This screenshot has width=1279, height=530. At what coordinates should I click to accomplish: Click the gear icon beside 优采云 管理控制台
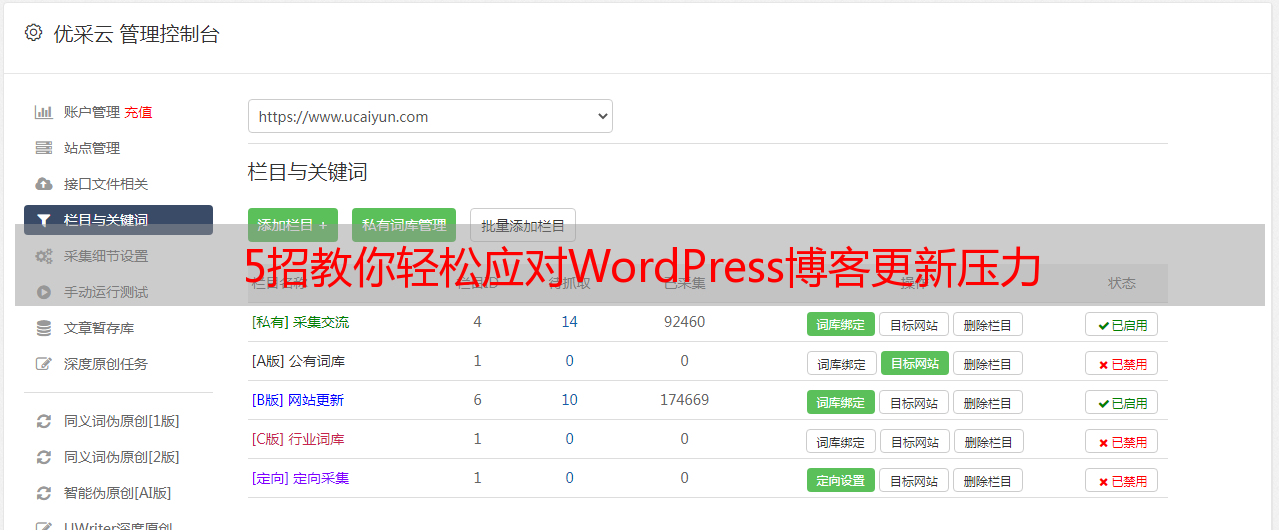33,33
